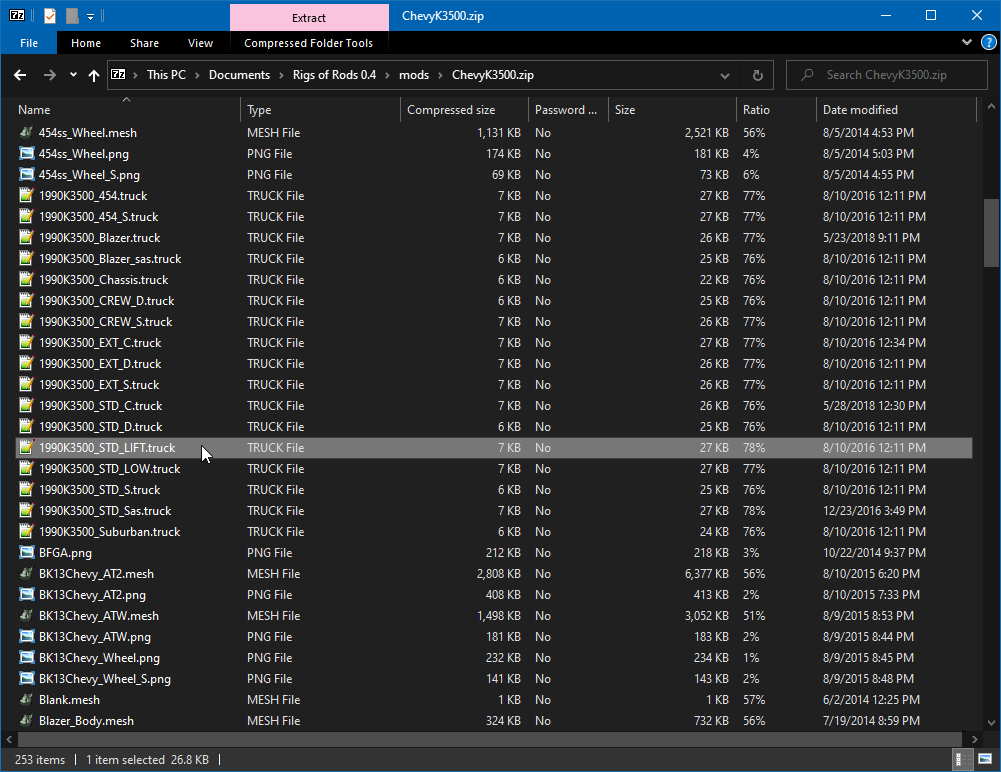Image resolution: width=1001 pixels, height=772 pixels.
Task: Click mods in the address breadcrumb
Action: point(414,75)
